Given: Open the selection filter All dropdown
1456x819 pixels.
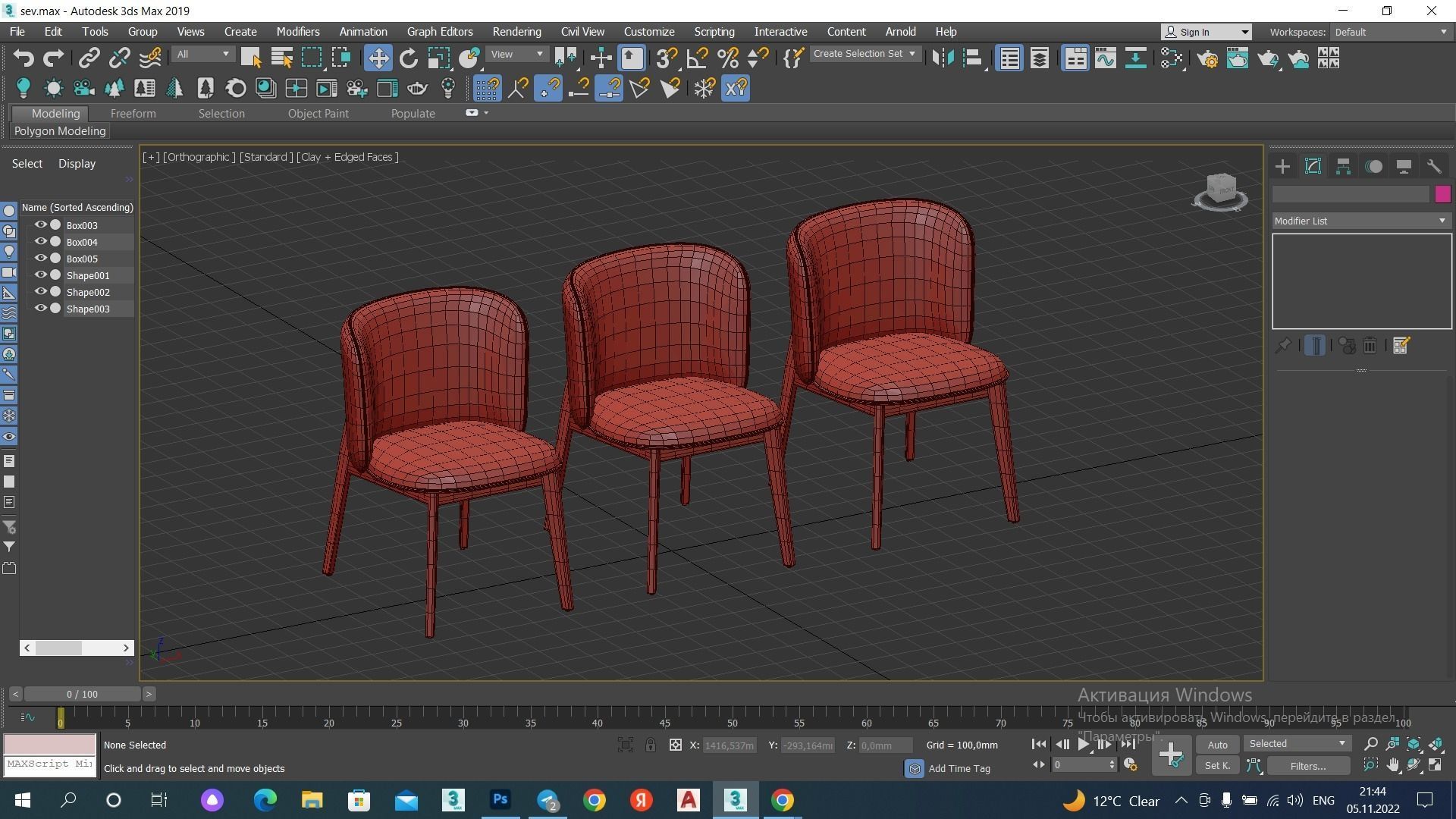Looking at the screenshot, I should click(202, 55).
